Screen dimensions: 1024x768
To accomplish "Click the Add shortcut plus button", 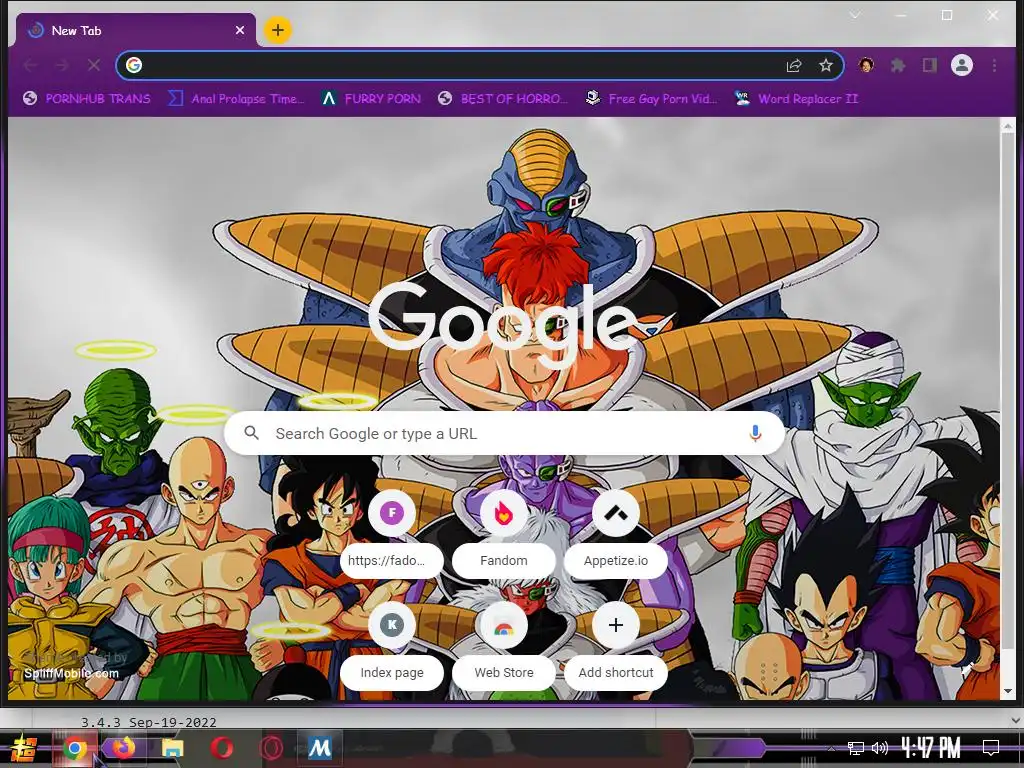I will tap(616, 625).
